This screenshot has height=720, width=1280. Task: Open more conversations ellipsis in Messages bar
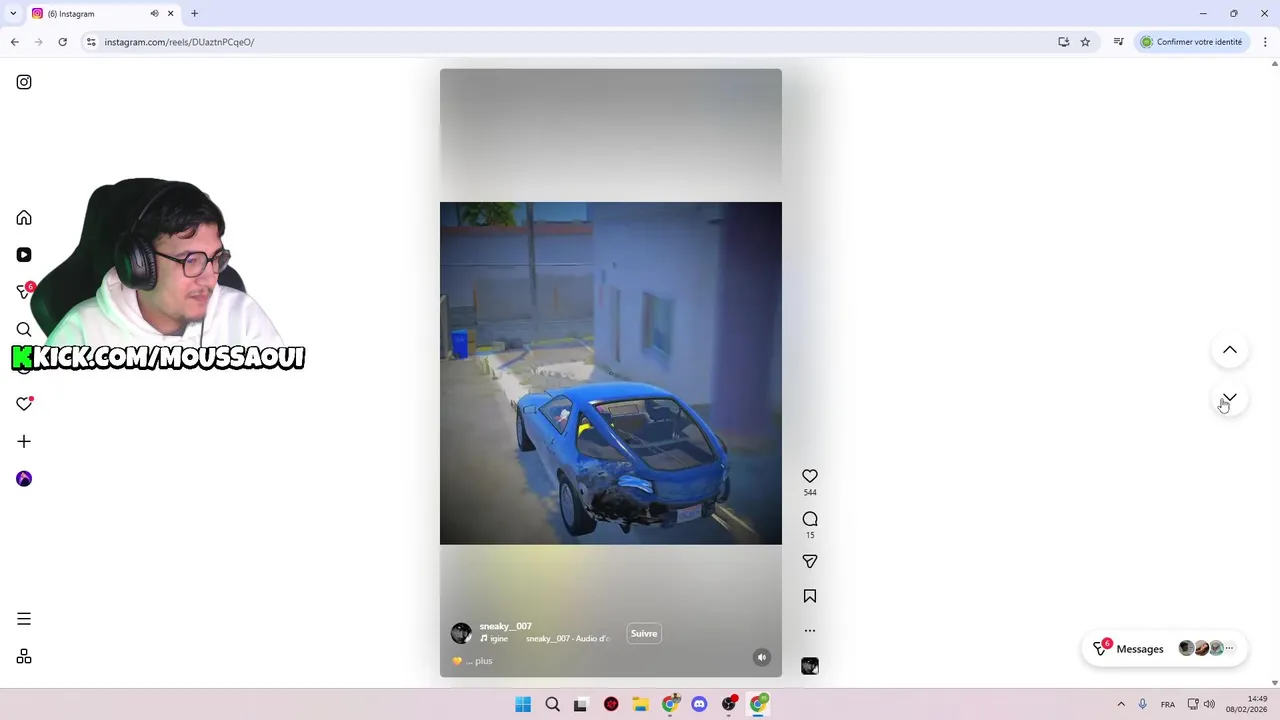click(x=1230, y=649)
